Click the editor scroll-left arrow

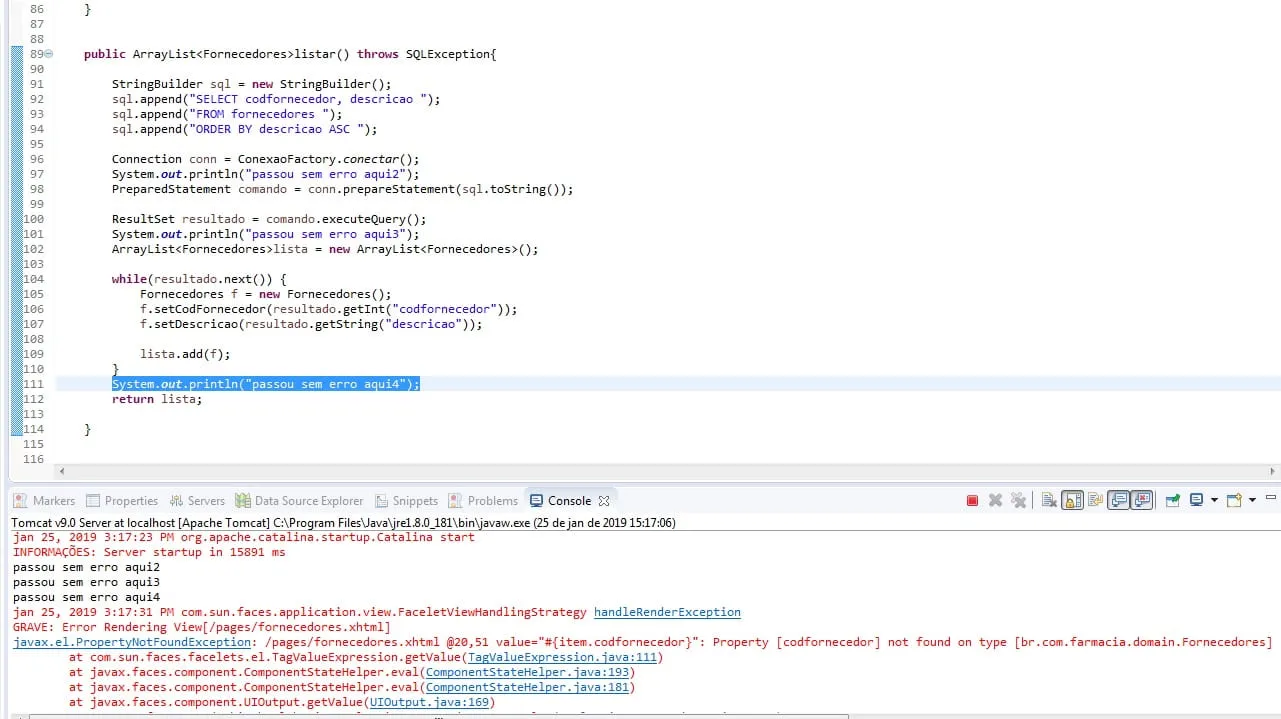pos(62,470)
